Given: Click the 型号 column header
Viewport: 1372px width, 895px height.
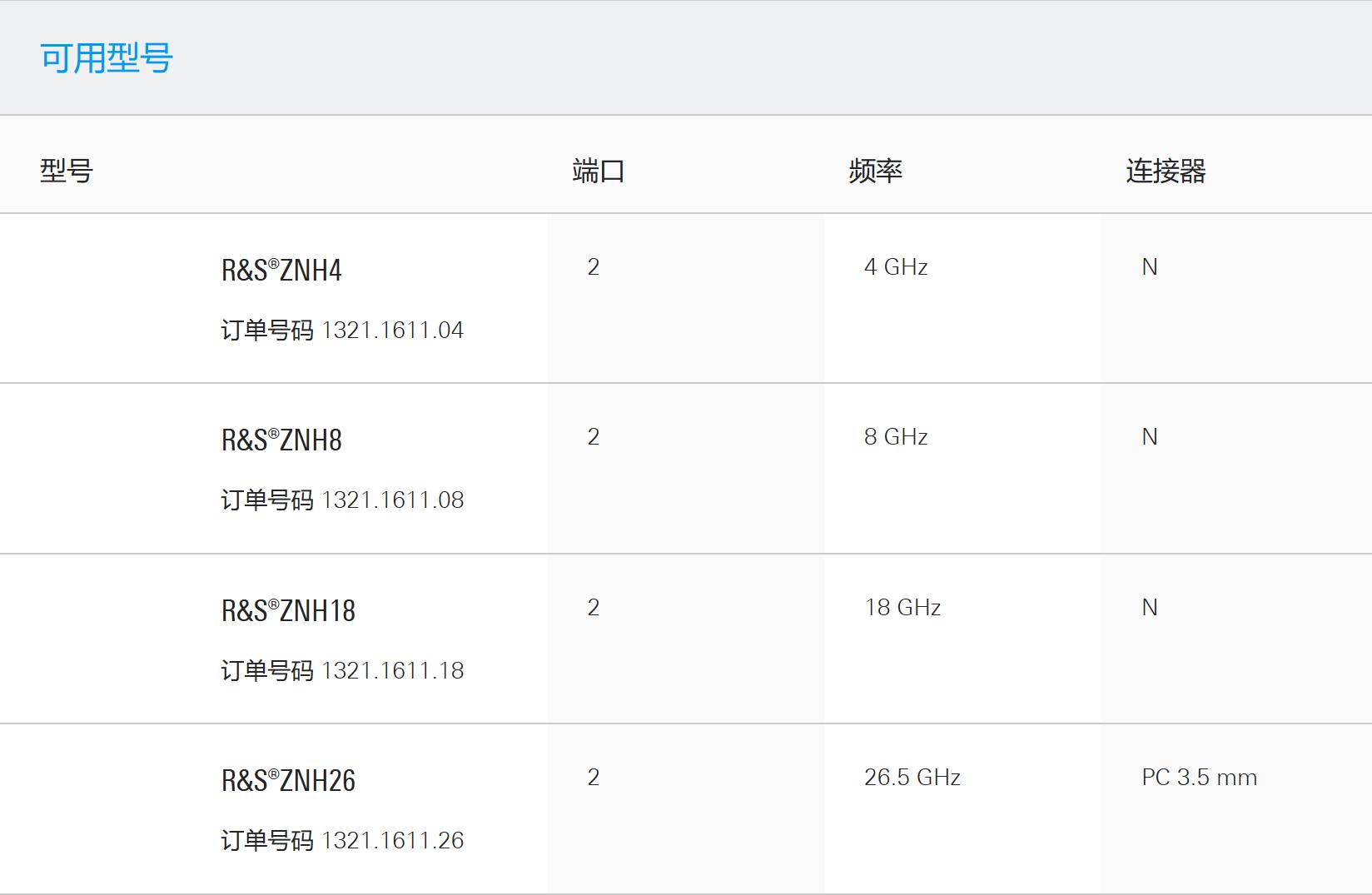Looking at the screenshot, I should (x=67, y=171).
